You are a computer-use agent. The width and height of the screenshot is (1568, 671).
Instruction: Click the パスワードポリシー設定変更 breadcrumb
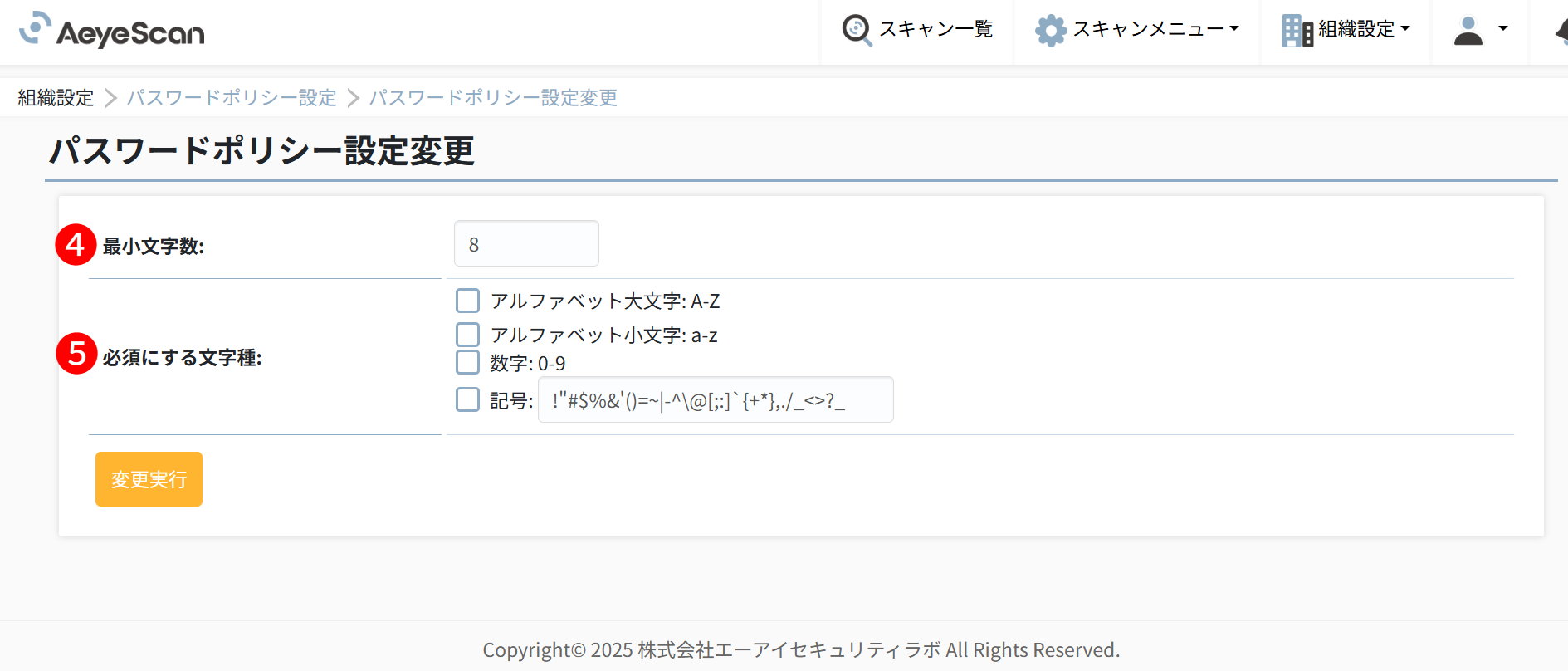493,98
